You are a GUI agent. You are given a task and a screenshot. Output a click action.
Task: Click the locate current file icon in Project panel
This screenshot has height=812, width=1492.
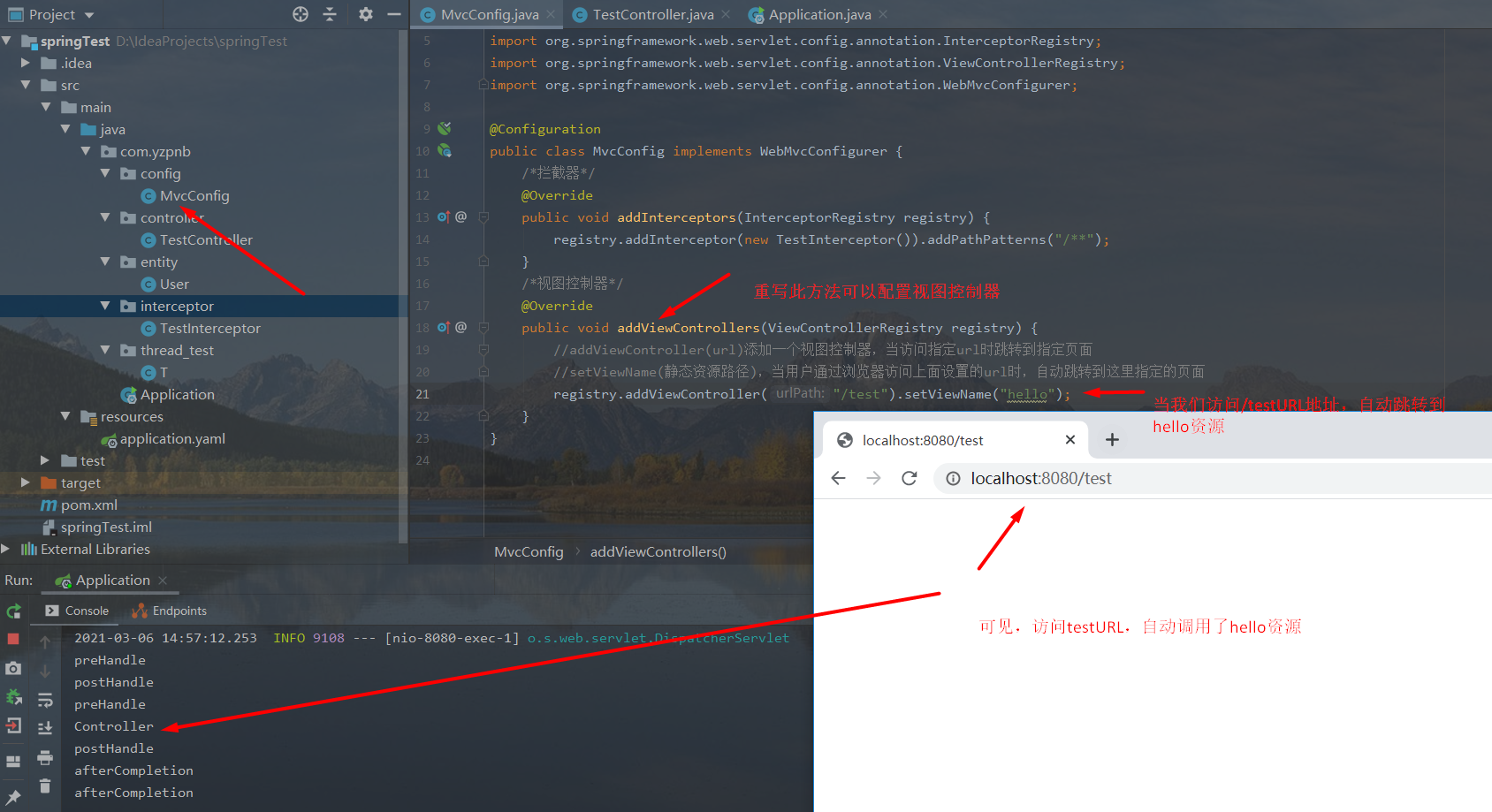pyautogui.click(x=301, y=14)
